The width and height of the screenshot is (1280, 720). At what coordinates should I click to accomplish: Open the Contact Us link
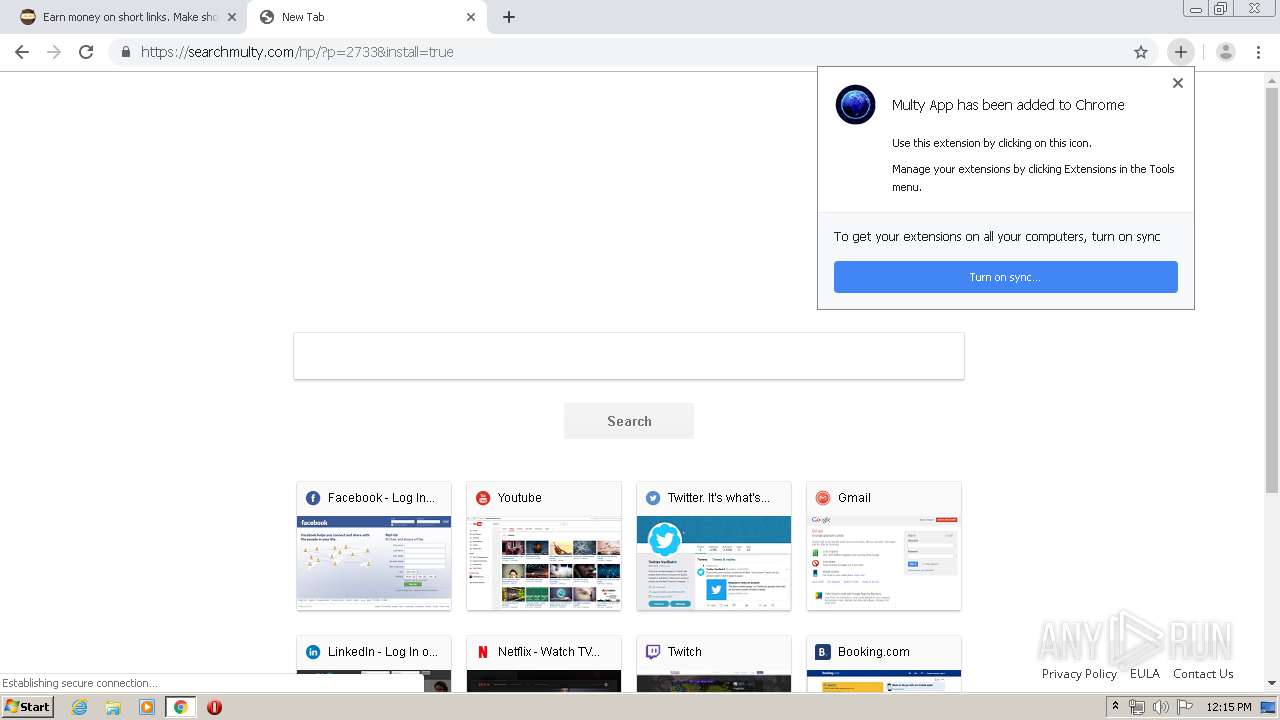[x=1203, y=674]
